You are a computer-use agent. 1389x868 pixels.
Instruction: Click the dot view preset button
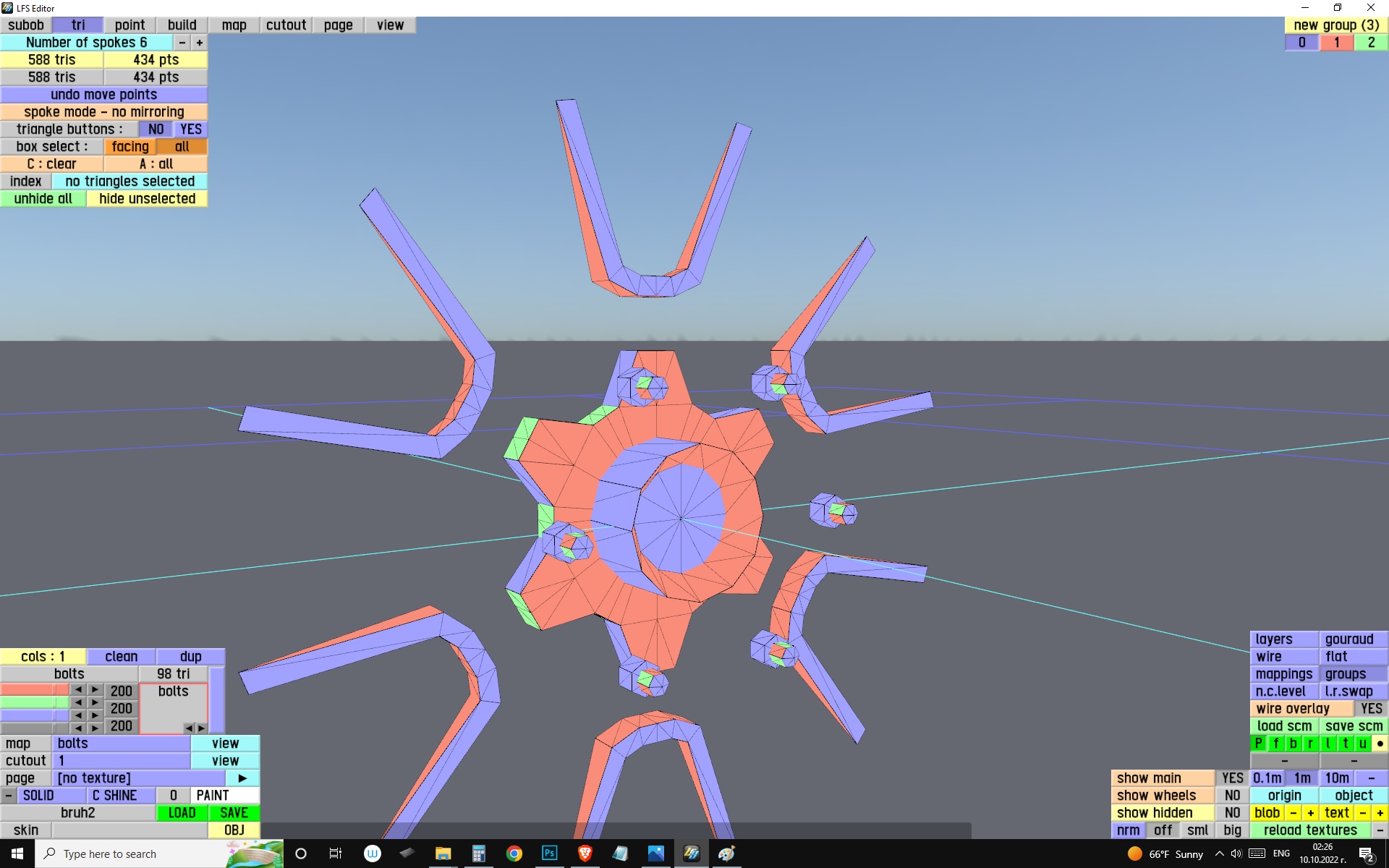(x=1380, y=744)
